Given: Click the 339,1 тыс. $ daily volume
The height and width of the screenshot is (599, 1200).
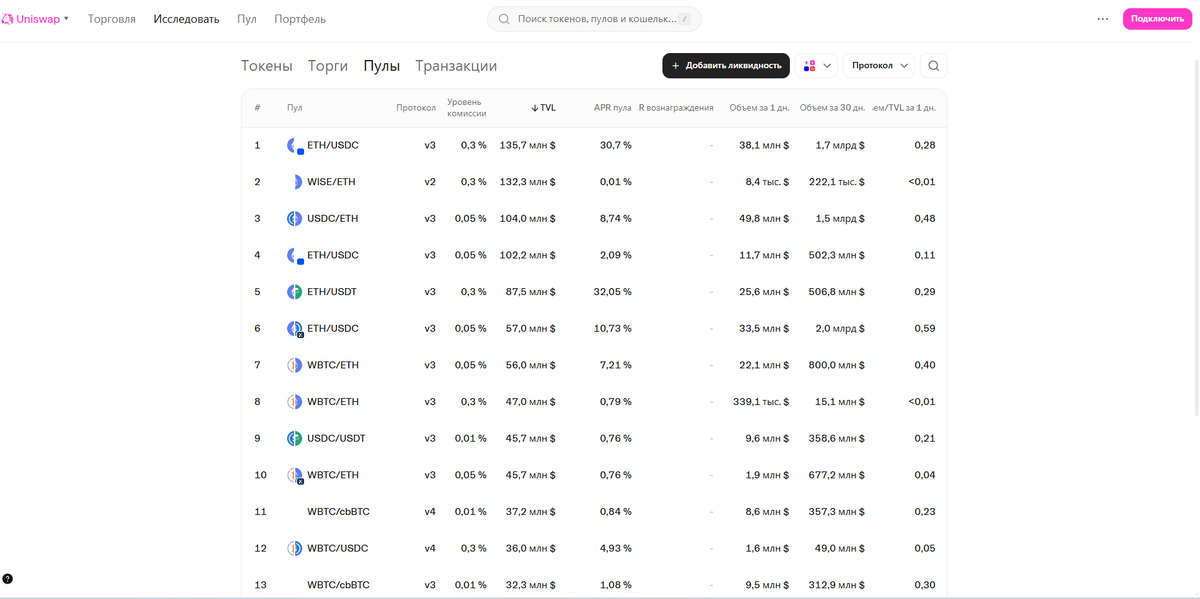Looking at the screenshot, I should click(x=761, y=402).
